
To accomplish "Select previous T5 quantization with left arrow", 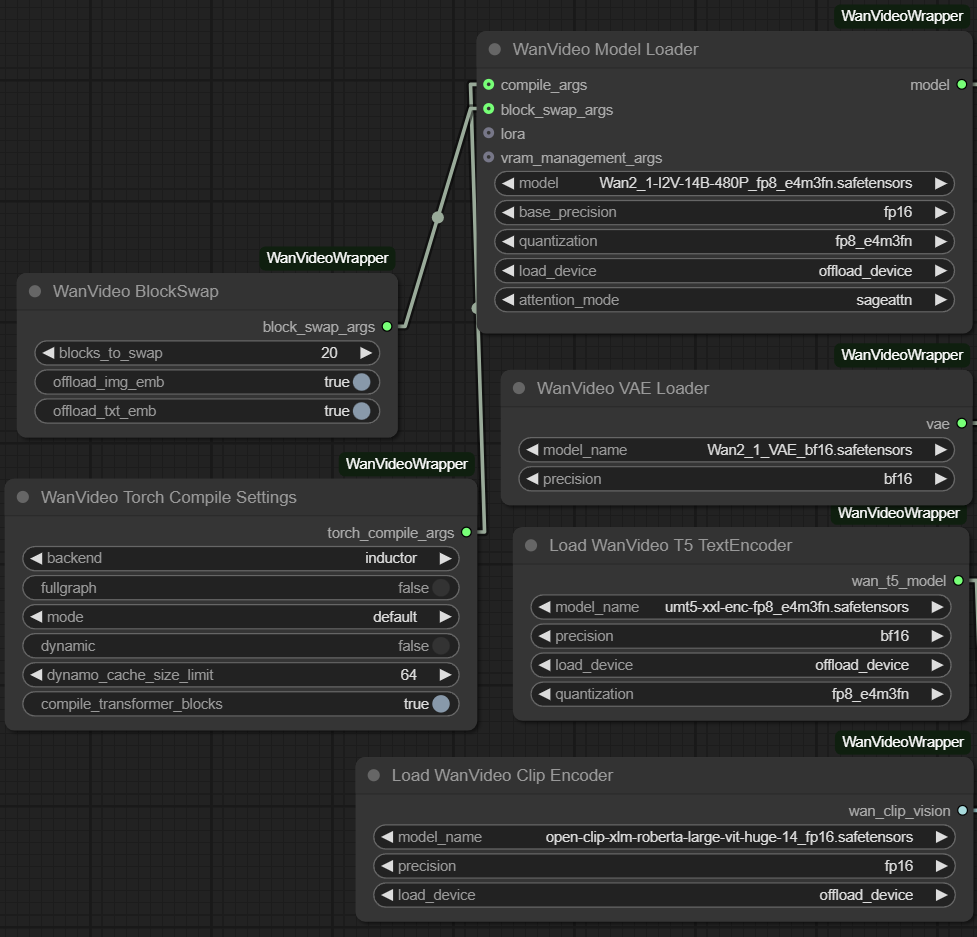I will pos(545,694).
